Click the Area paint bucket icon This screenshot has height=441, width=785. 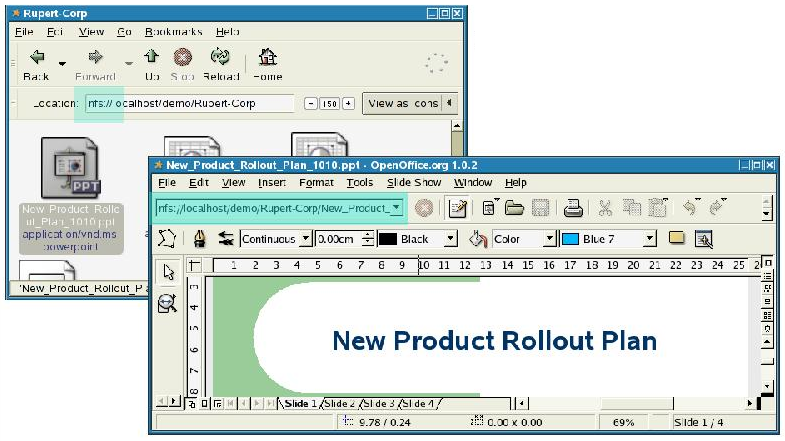tap(478, 239)
